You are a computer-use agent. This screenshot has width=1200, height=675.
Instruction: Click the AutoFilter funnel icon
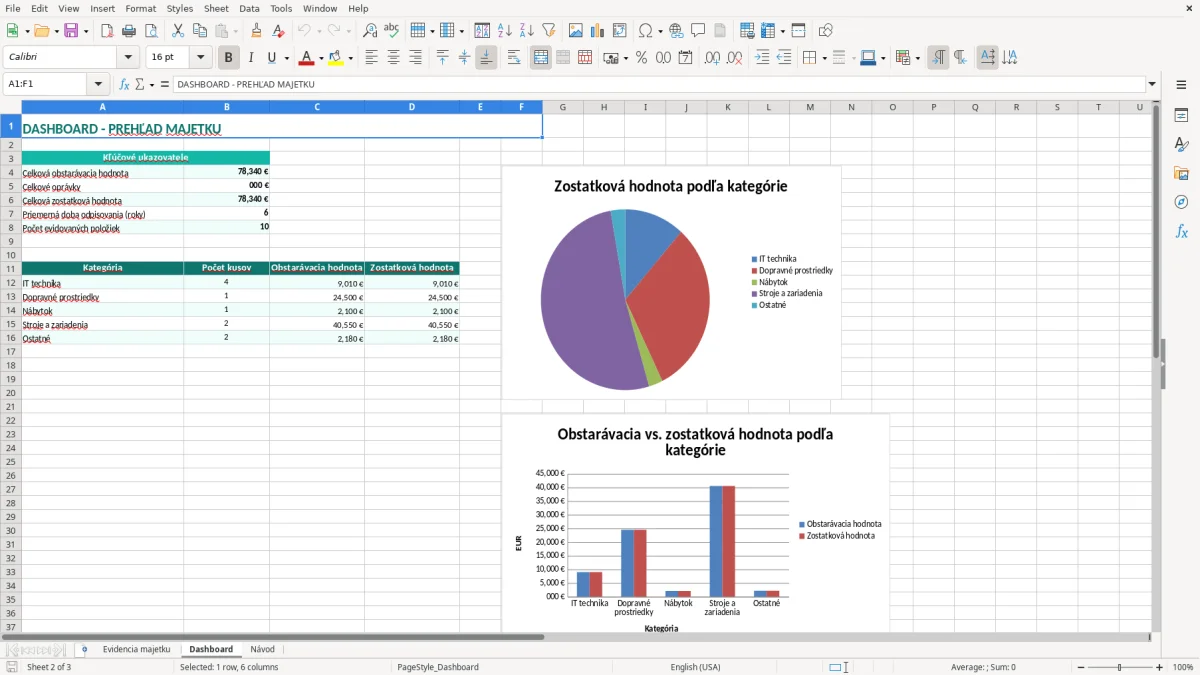point(548,31)
